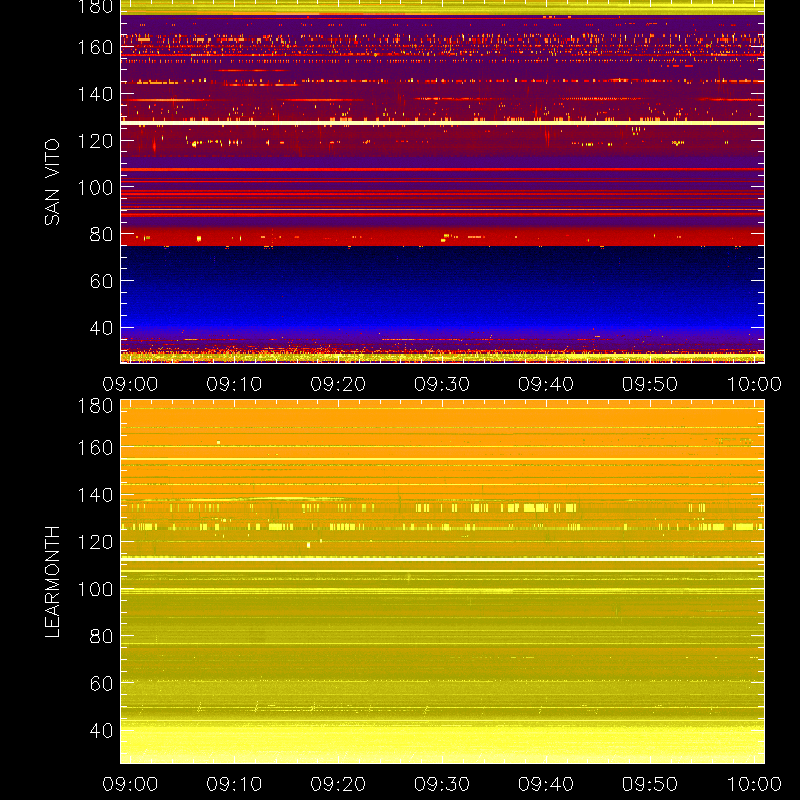Click 09:20 time label below Learmonth plot
This screenshot has width=800, height=800.
click(338, 784)
